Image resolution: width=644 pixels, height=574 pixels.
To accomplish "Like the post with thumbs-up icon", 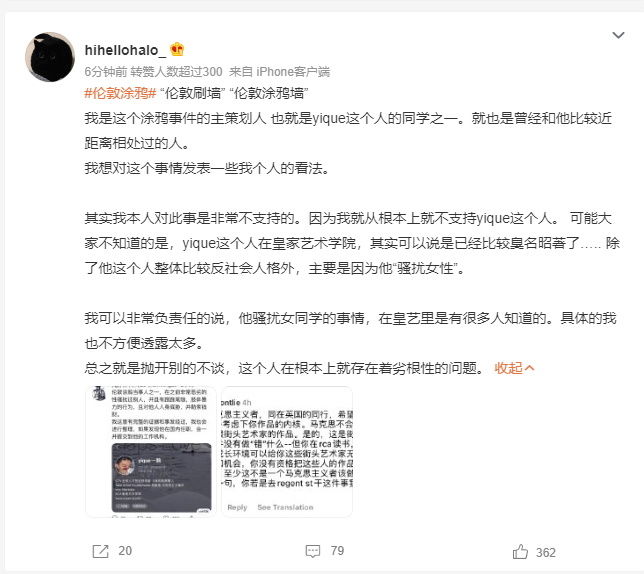I will tap(520, 551).
